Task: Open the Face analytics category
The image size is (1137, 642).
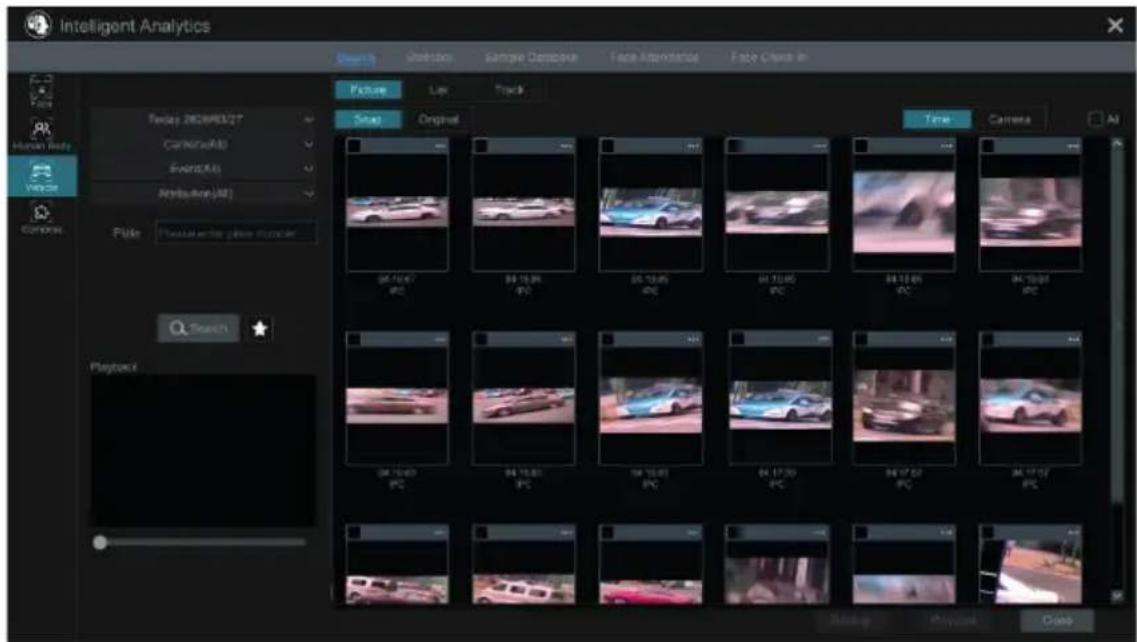Action: pyautogui.click(x=42, y=92)
